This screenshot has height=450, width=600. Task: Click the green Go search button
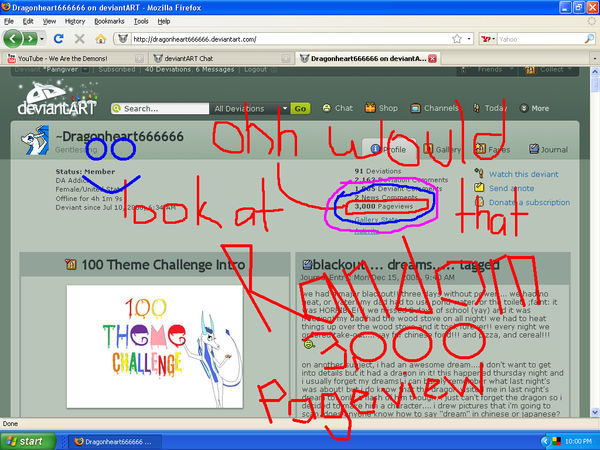coord(300,109)
